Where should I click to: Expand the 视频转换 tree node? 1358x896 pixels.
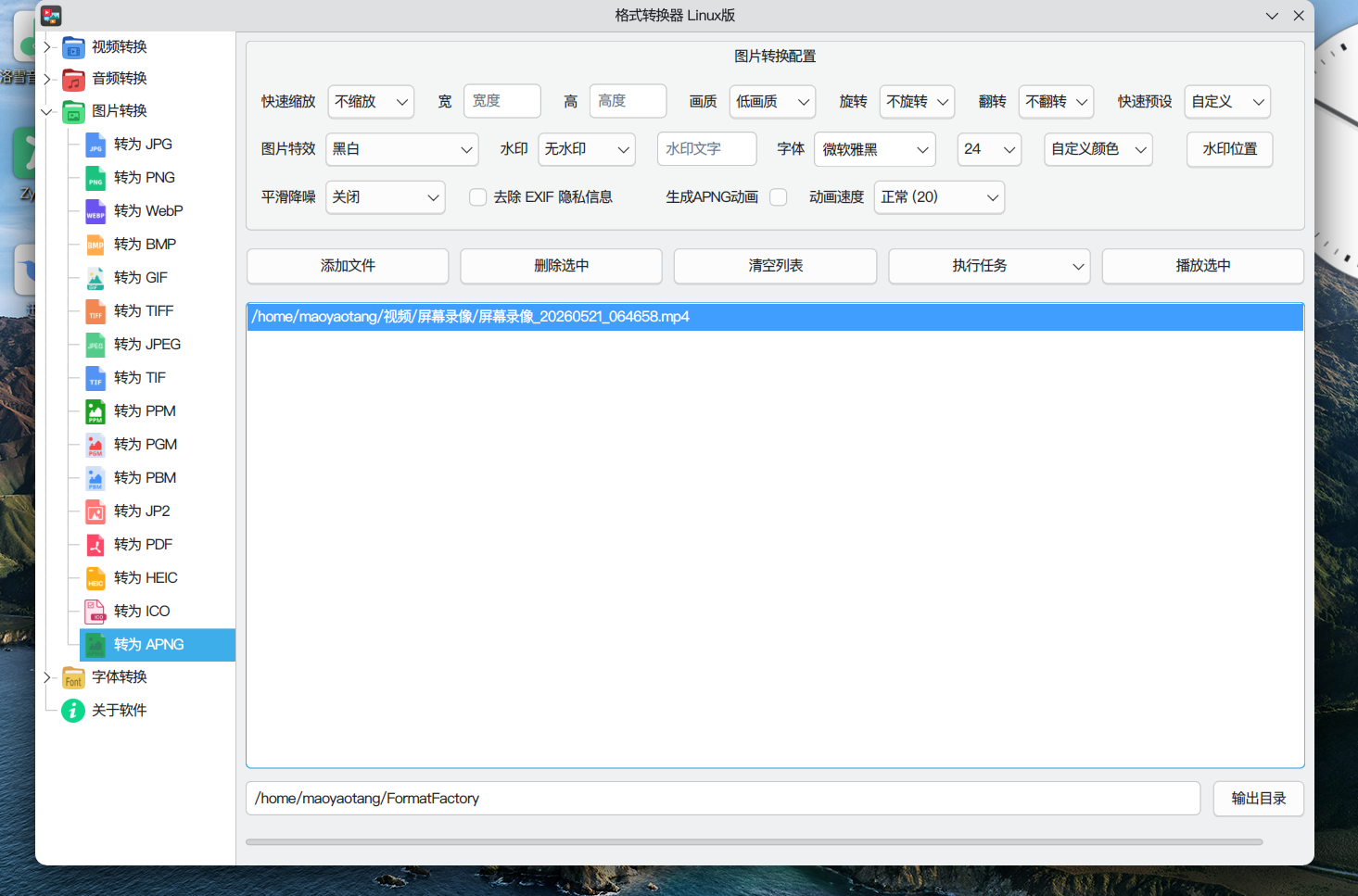46,47
